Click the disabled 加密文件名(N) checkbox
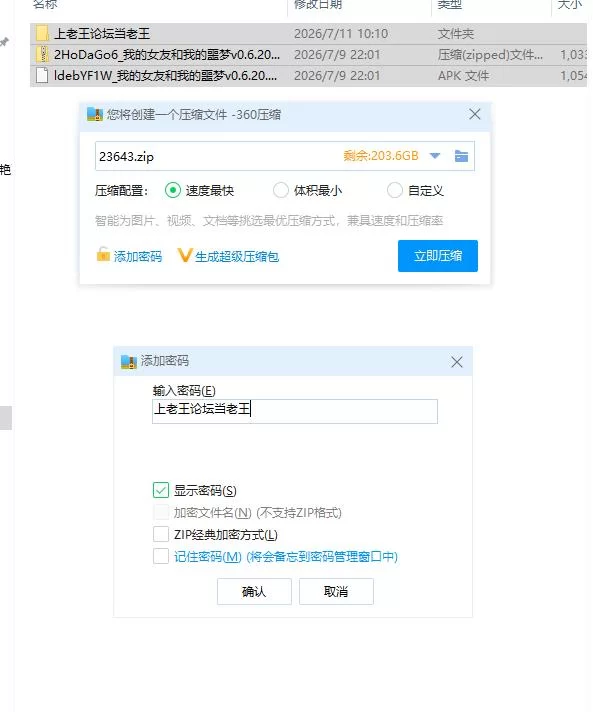This screenshot has width=593, height=712. [x=161, y=512]
